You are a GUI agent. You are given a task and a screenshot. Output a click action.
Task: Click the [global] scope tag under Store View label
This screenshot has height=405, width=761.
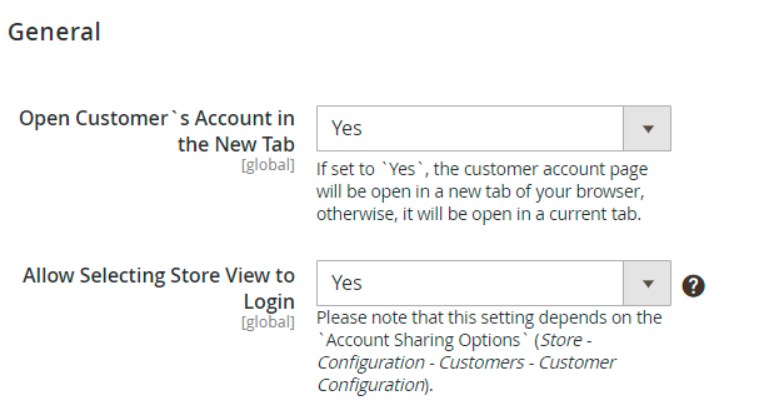268,321
